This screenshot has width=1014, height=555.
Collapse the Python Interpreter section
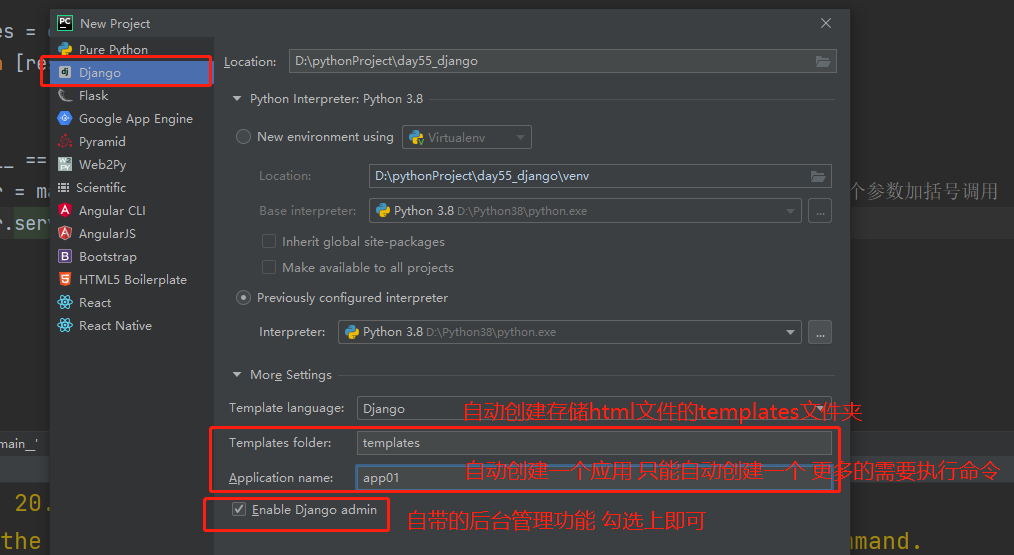237,99
